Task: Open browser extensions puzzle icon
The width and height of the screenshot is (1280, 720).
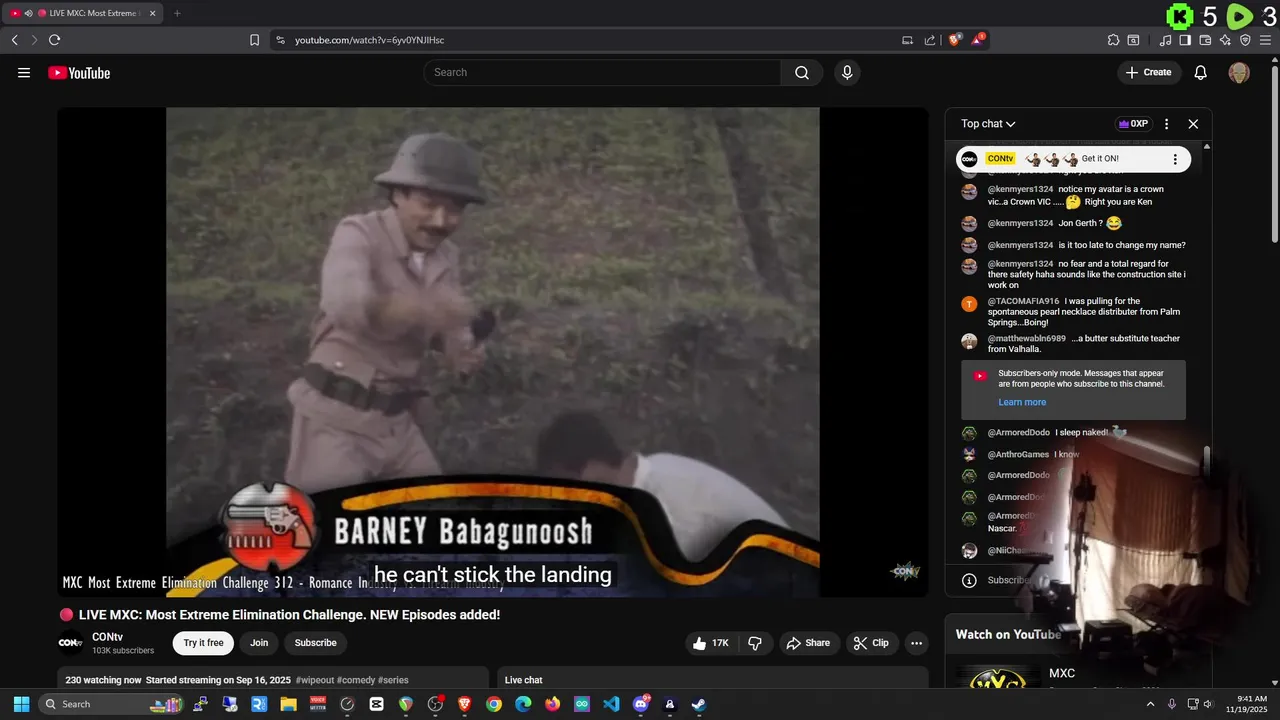Action: 1113,40
